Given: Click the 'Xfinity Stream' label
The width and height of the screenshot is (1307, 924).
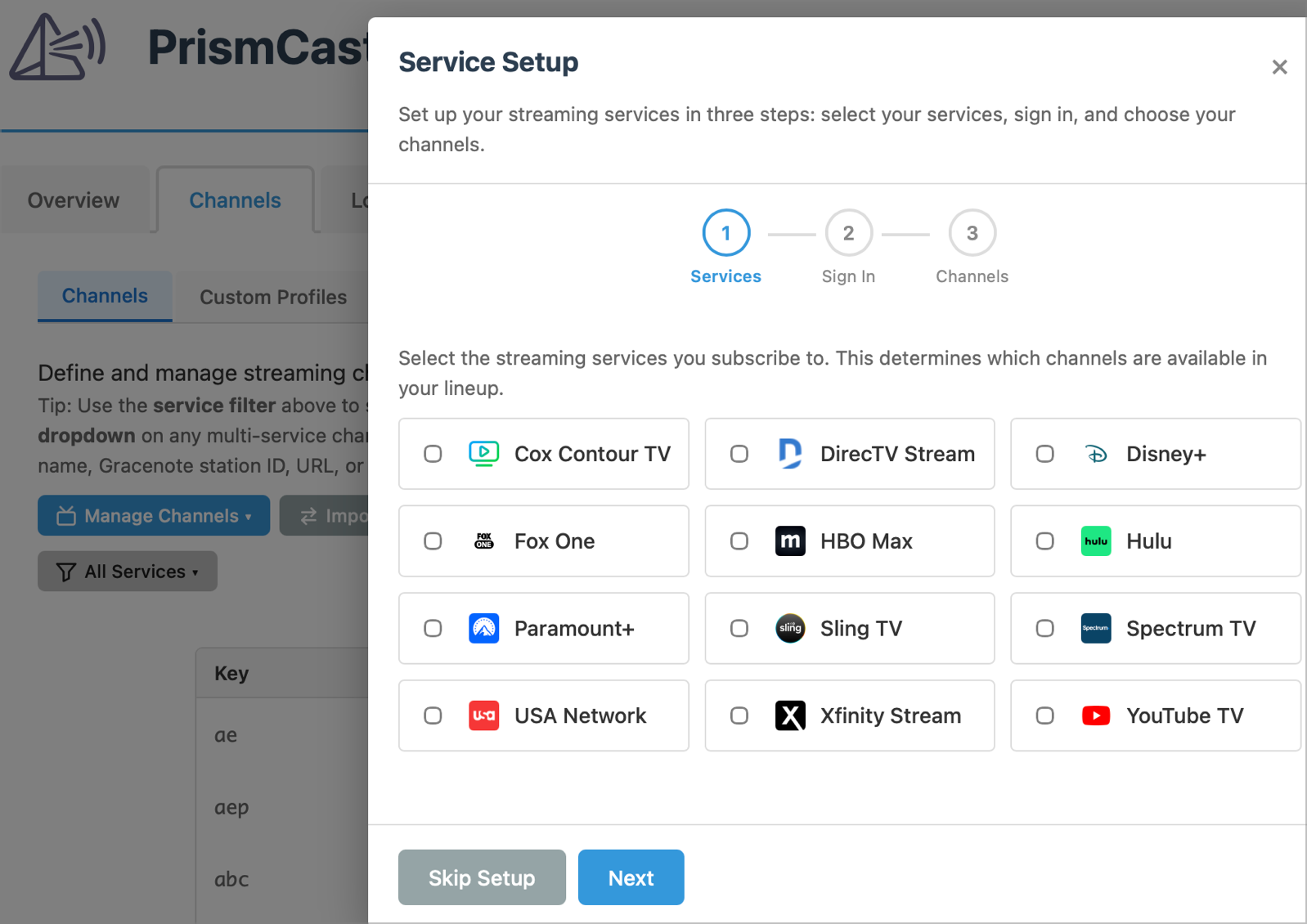Looking at the screenshot, I should [x=891, y=715].
